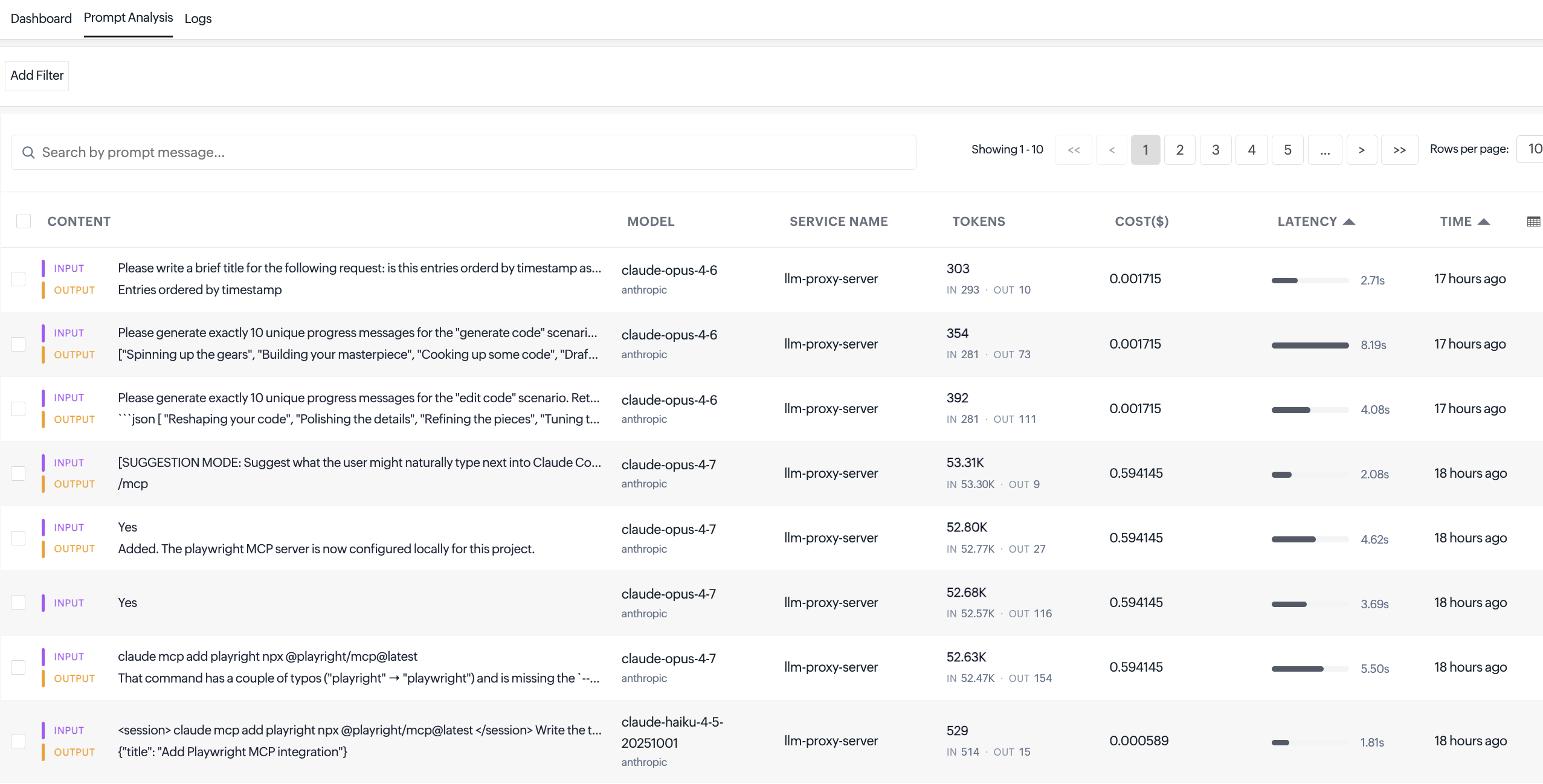Tick the row with 52.80K tokens
Screen dimensions: 1543x784
pos(18,538)
